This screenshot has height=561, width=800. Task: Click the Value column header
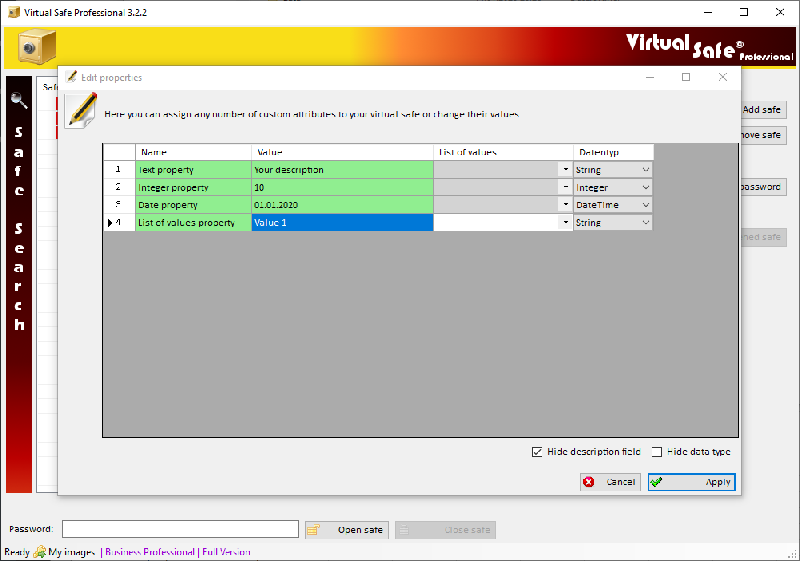pyautogui.click(x=342, y=152)
